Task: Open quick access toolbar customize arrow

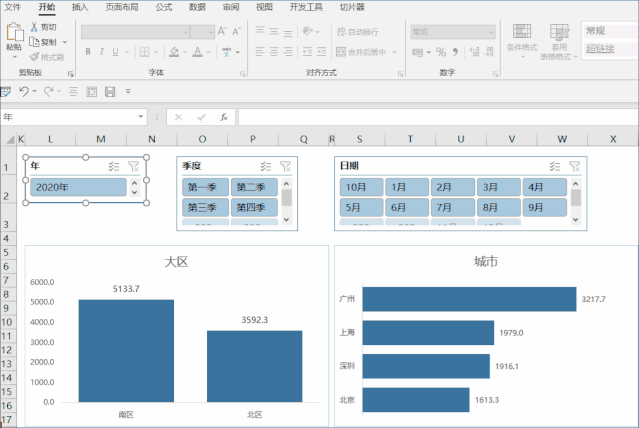Action: 128,91
